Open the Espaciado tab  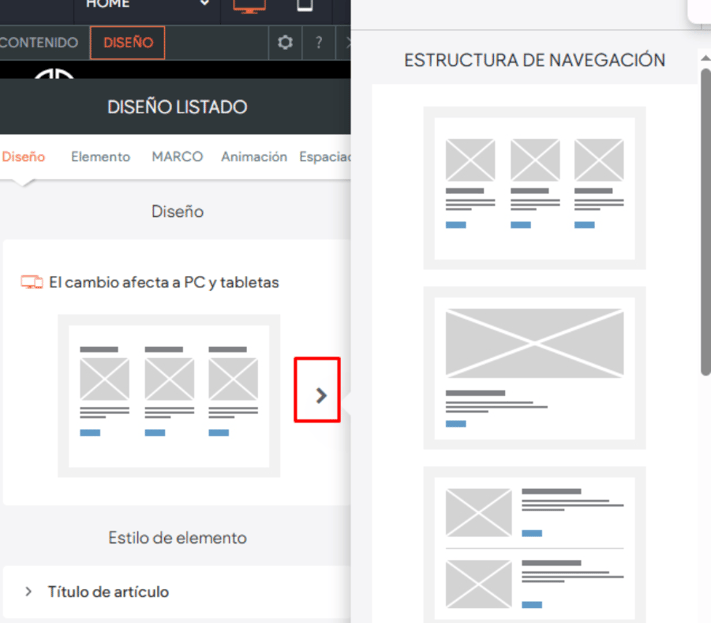pos(326,157)
